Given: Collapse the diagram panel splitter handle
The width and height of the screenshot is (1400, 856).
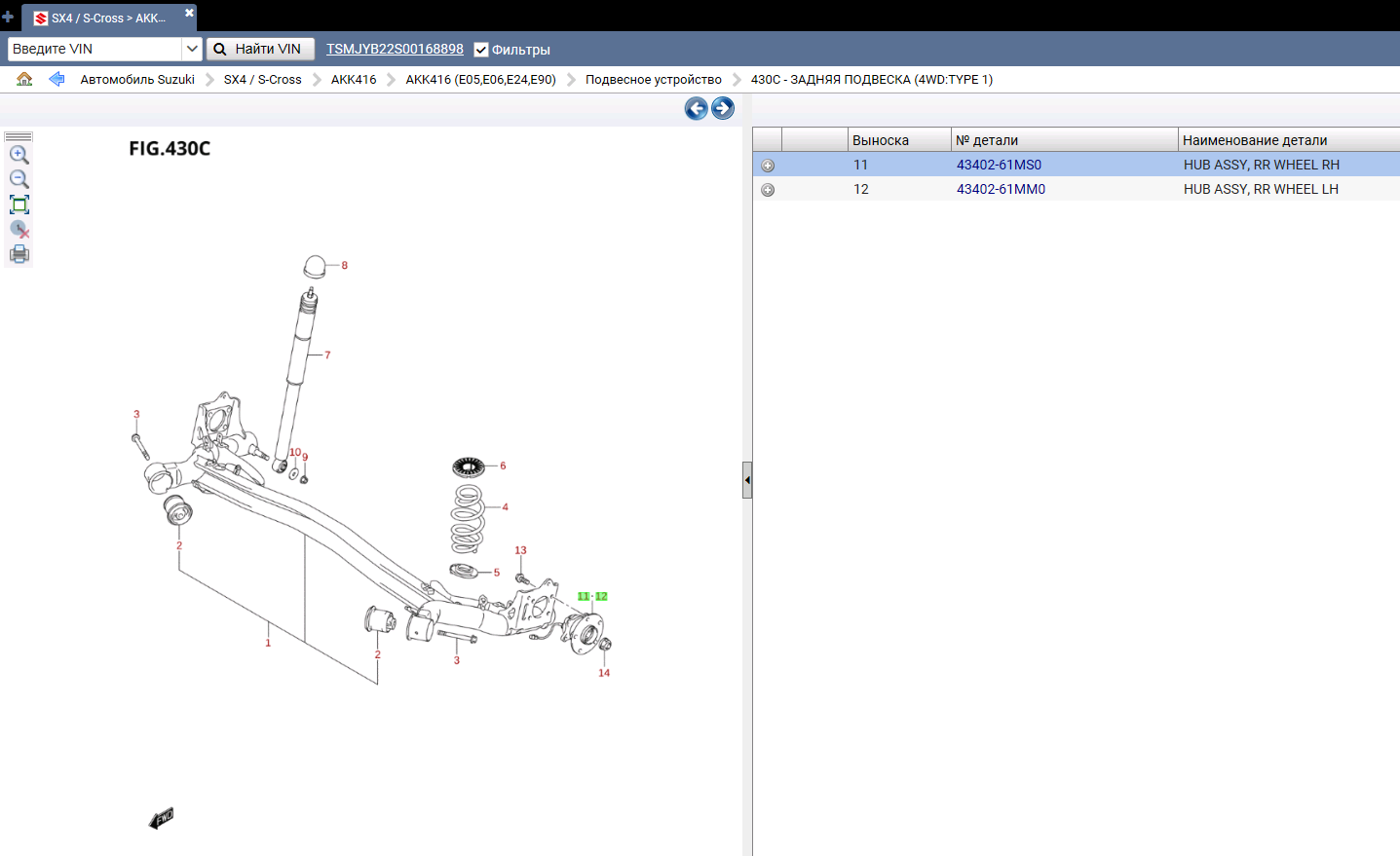Looking at the screenshot, I should pos(747,480).
